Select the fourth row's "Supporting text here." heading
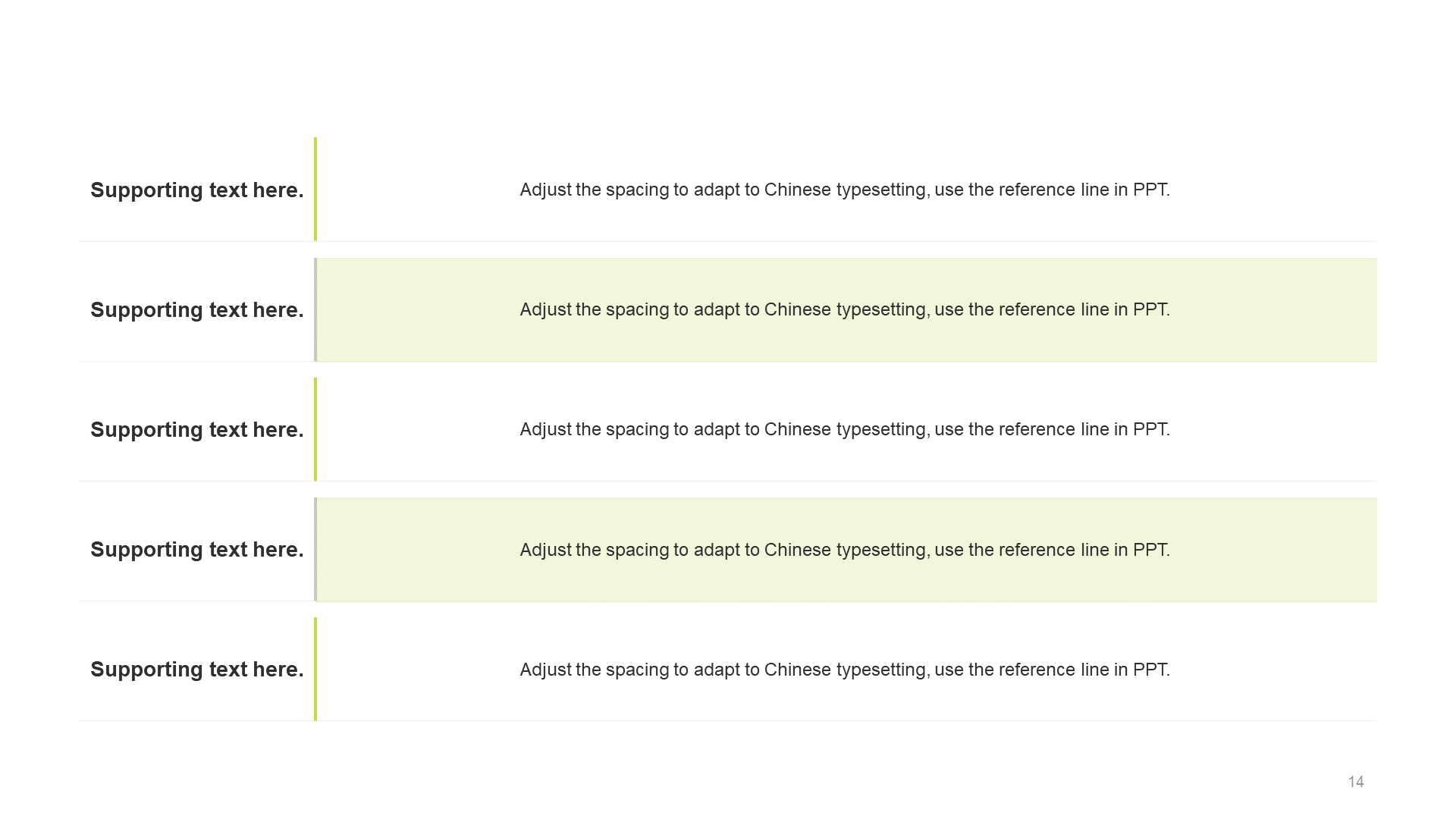The image size is (1456, 819). pos(196,550)
